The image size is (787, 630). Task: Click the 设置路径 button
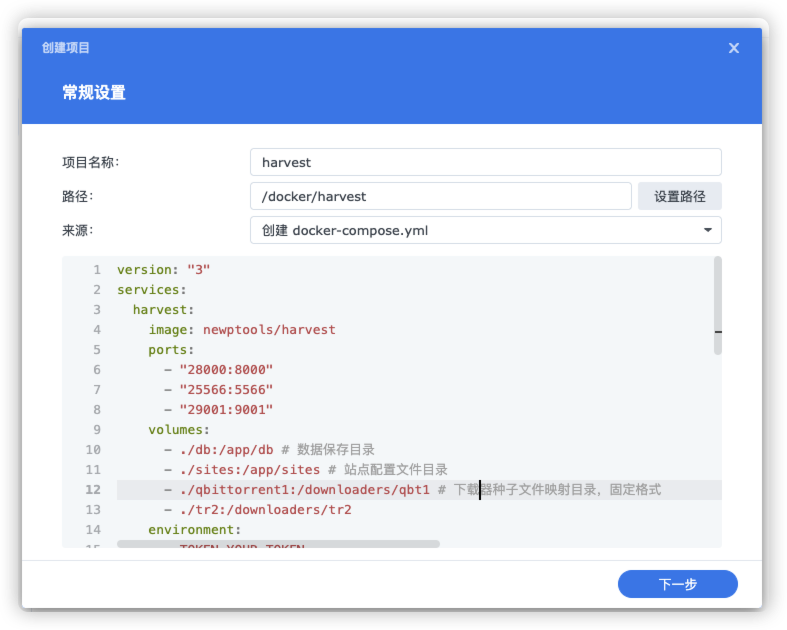click(680, 196)
